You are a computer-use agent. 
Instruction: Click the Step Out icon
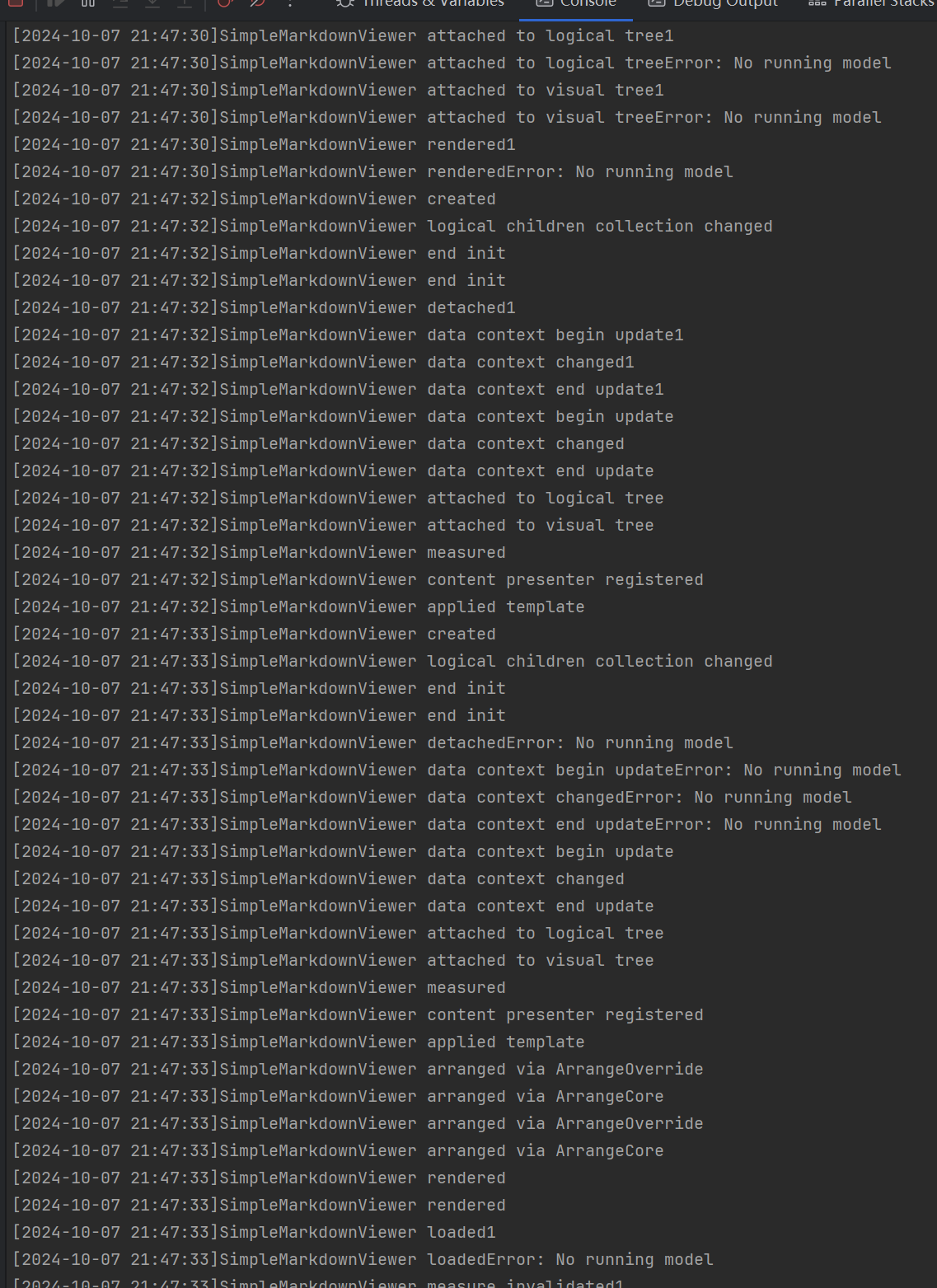coord(185,2)
